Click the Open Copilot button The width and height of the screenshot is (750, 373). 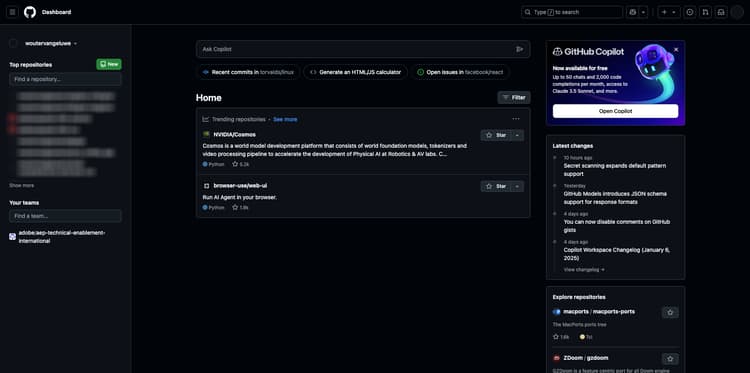(x=615, y=111)
